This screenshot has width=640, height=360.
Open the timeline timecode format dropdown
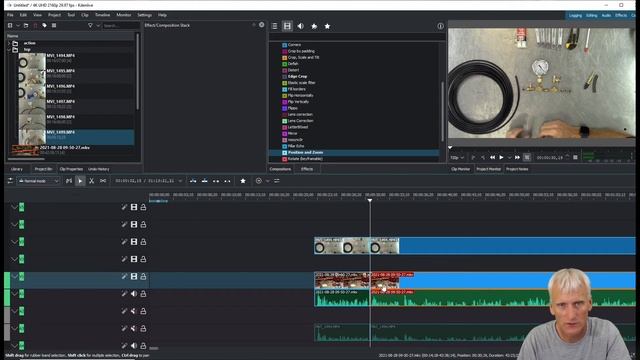tap(180, 181)
